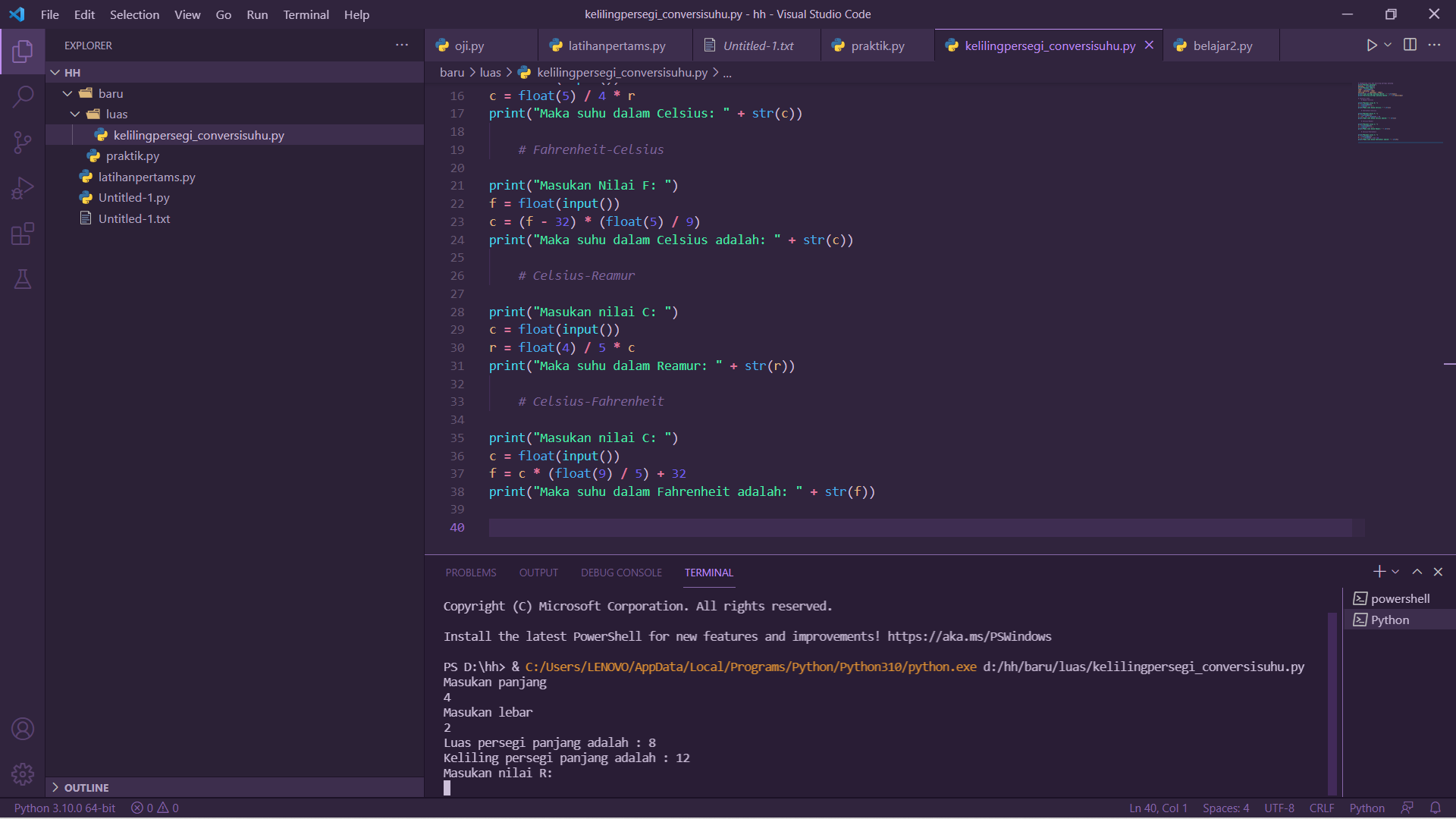Open the Testing flask view

[23, 279]
